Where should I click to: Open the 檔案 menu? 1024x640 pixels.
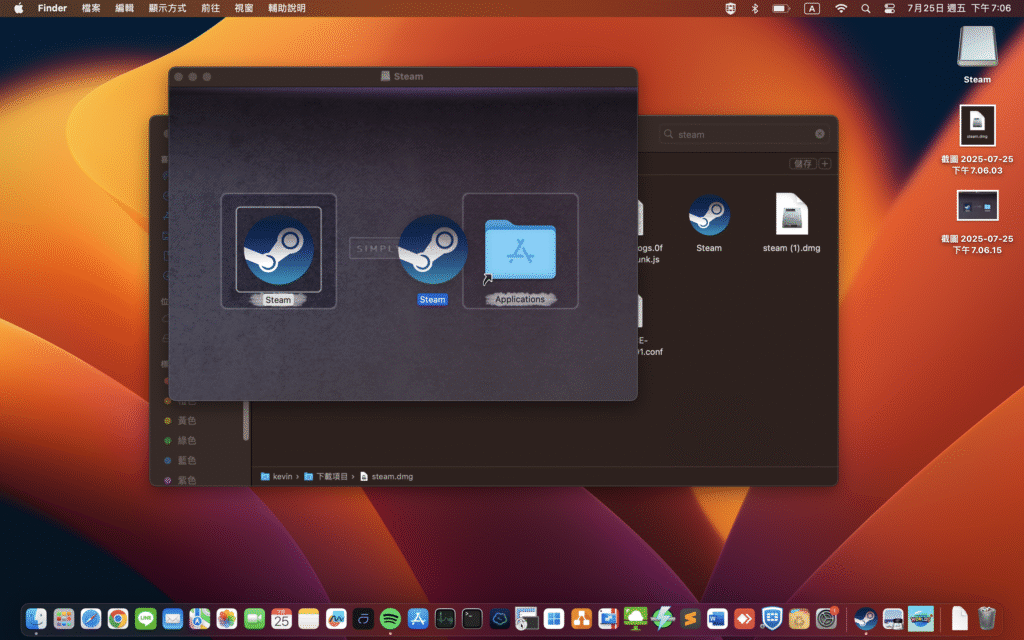[91, 8]
